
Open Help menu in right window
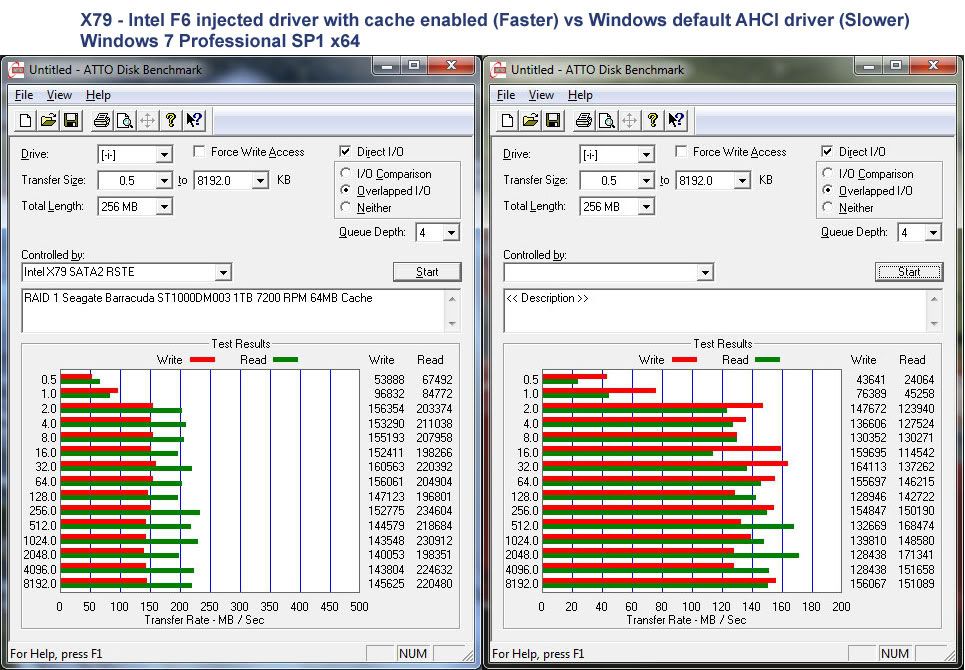click(x=580, y=95)
